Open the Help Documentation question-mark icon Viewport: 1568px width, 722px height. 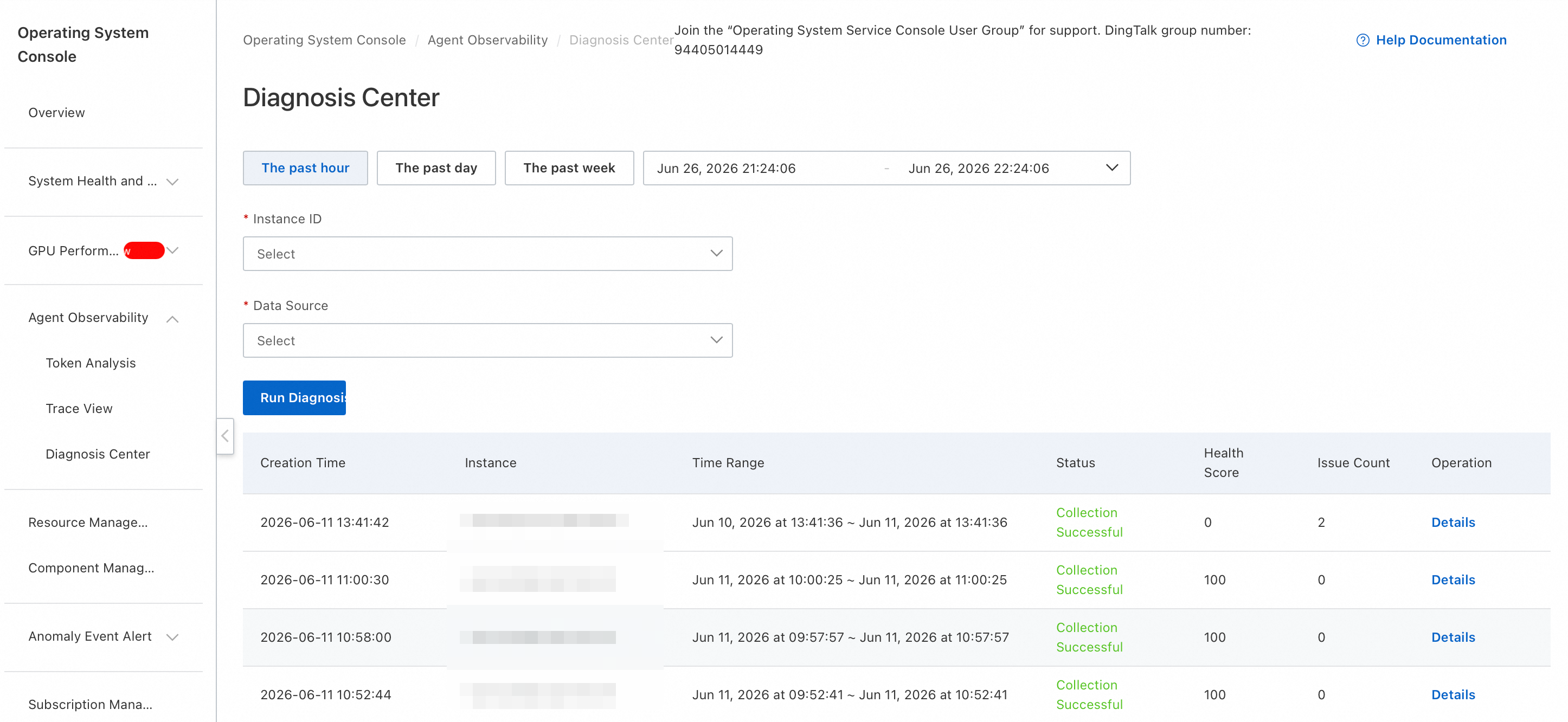point(1363,40)
